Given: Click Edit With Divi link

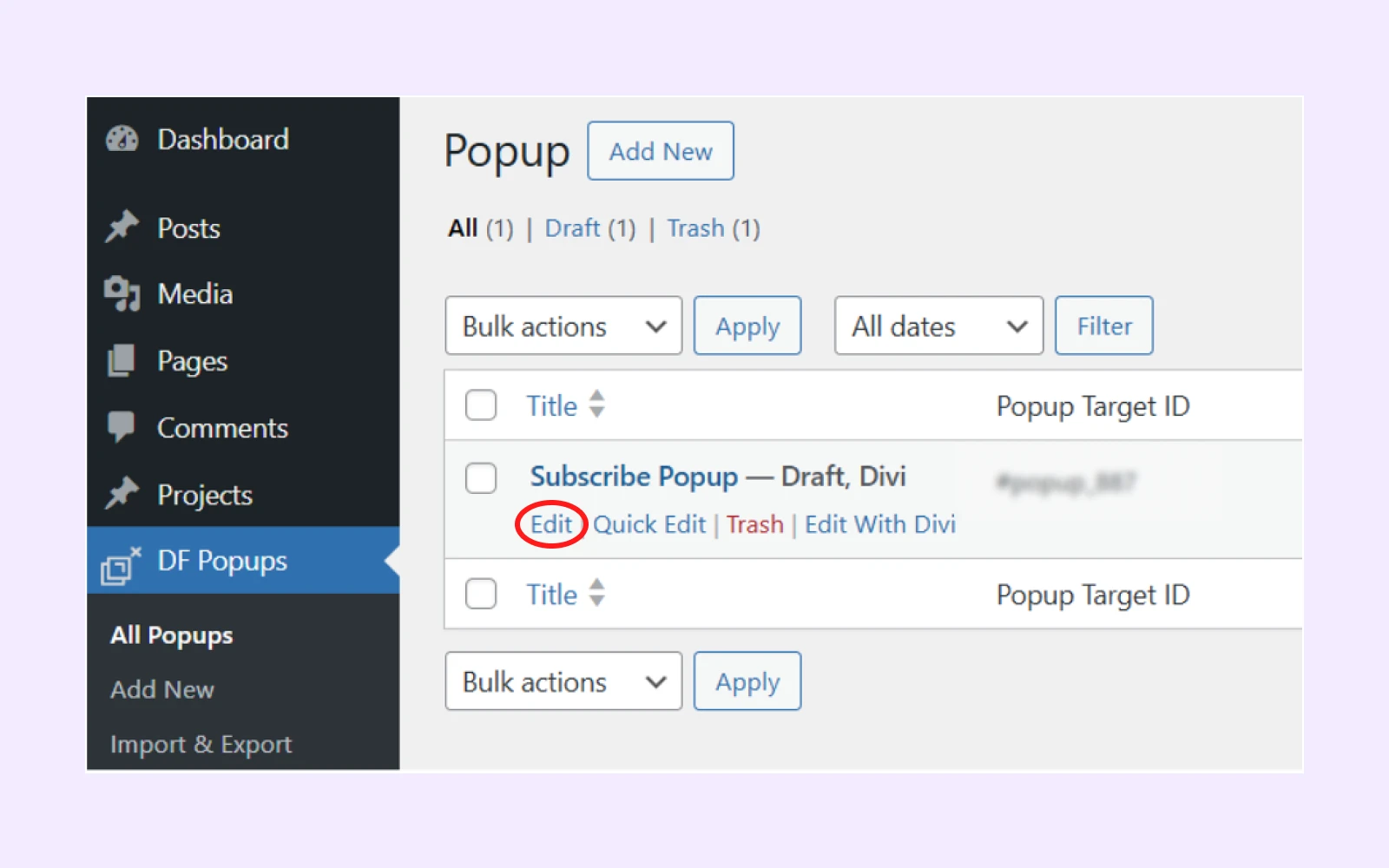Looking at the screenshot, I should tap(880, 525).
